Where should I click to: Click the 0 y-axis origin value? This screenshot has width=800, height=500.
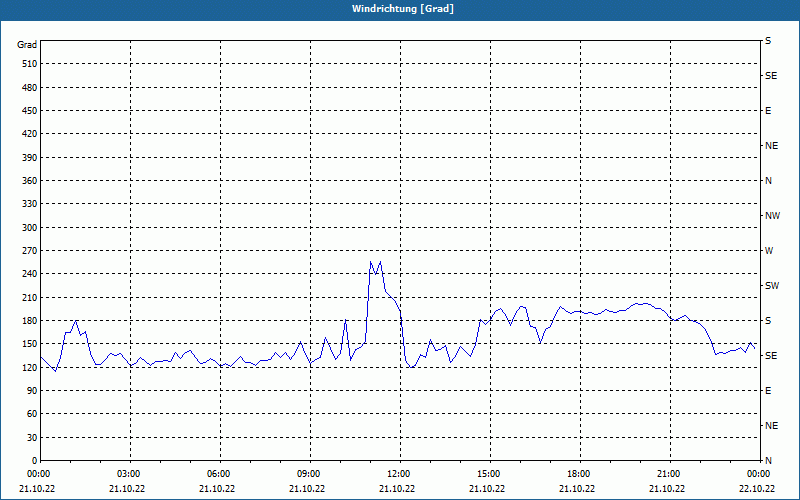pos(35,461)
